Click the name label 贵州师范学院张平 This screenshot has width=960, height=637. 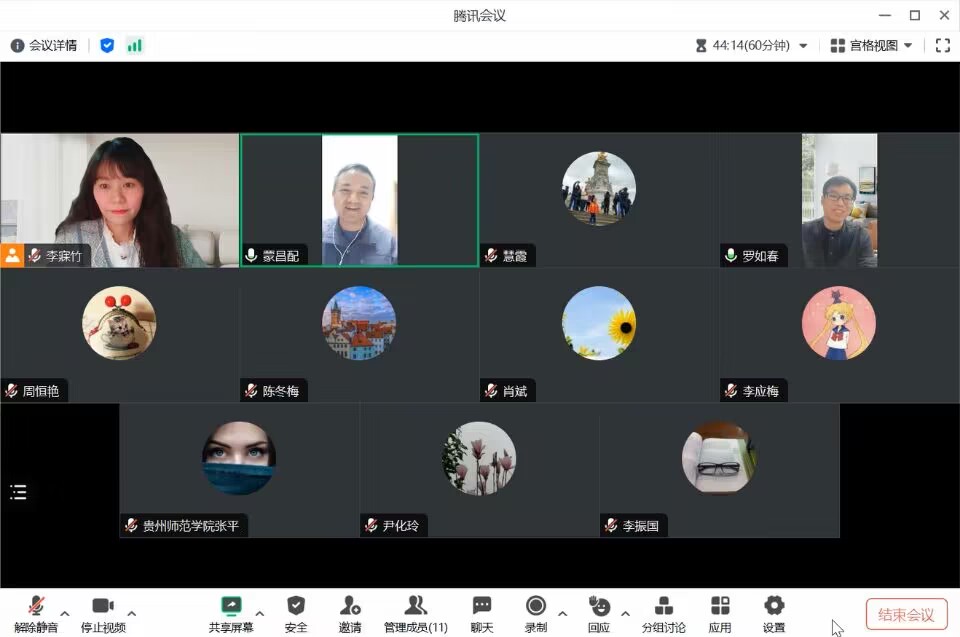[191, 526]
